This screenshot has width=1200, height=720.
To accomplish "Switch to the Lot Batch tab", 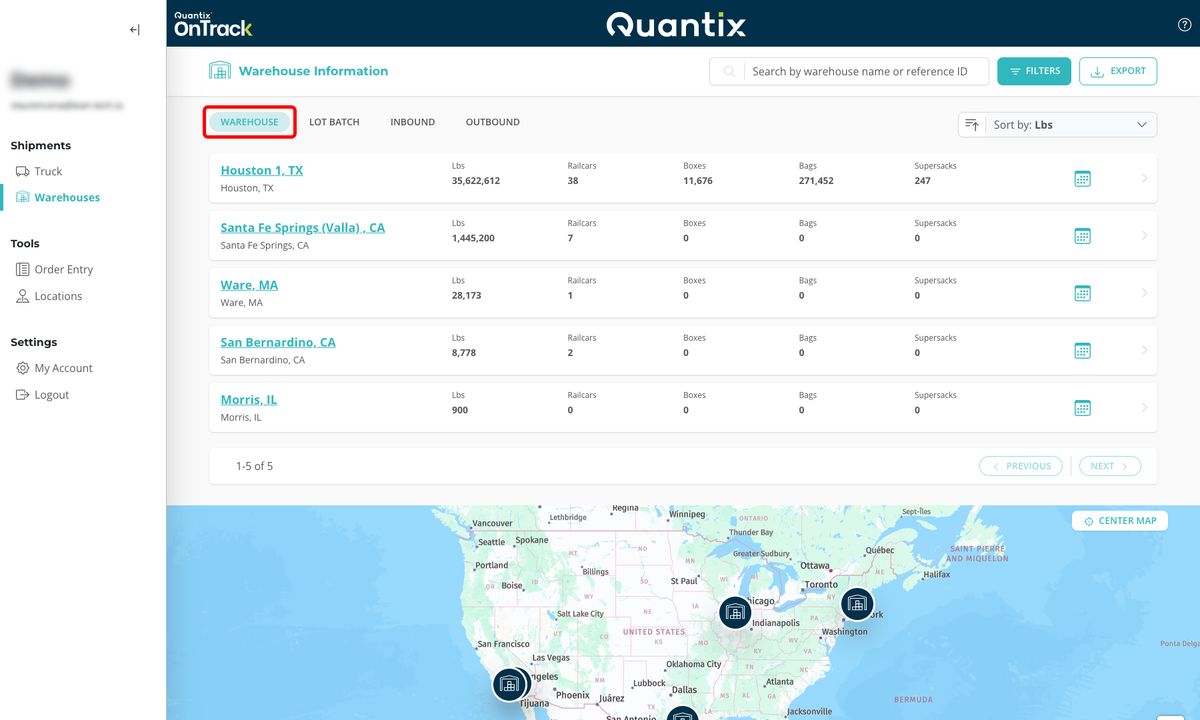I will [x=334, y=122].
